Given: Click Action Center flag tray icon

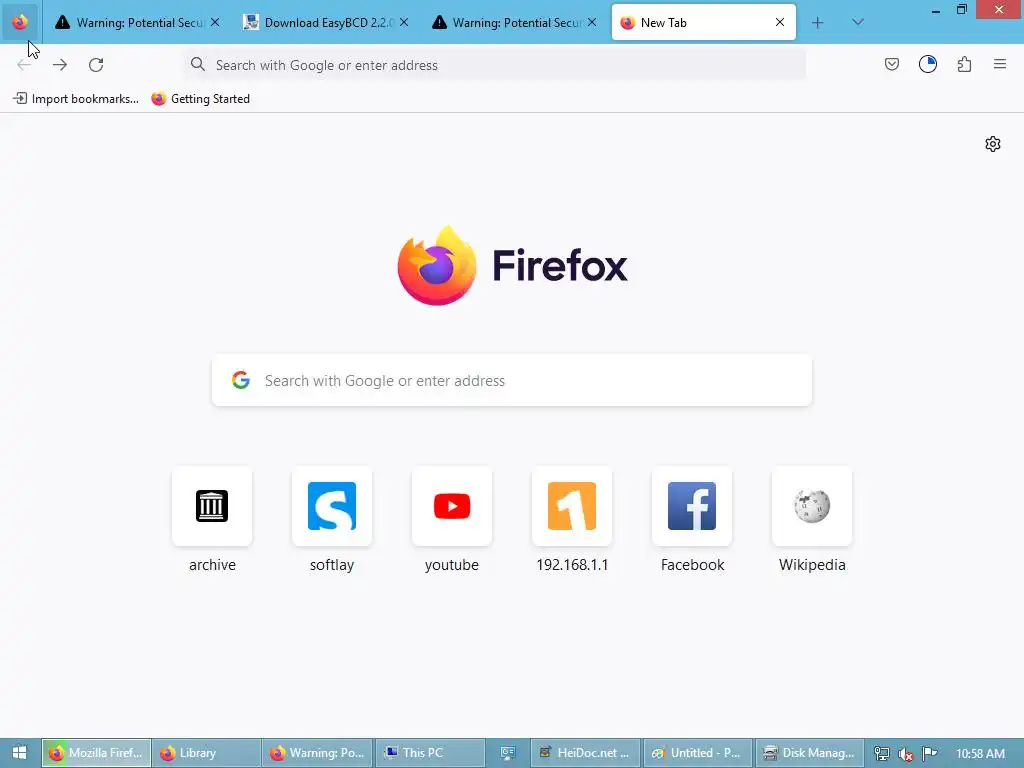Looking at the screenshot, I should 929,754.
